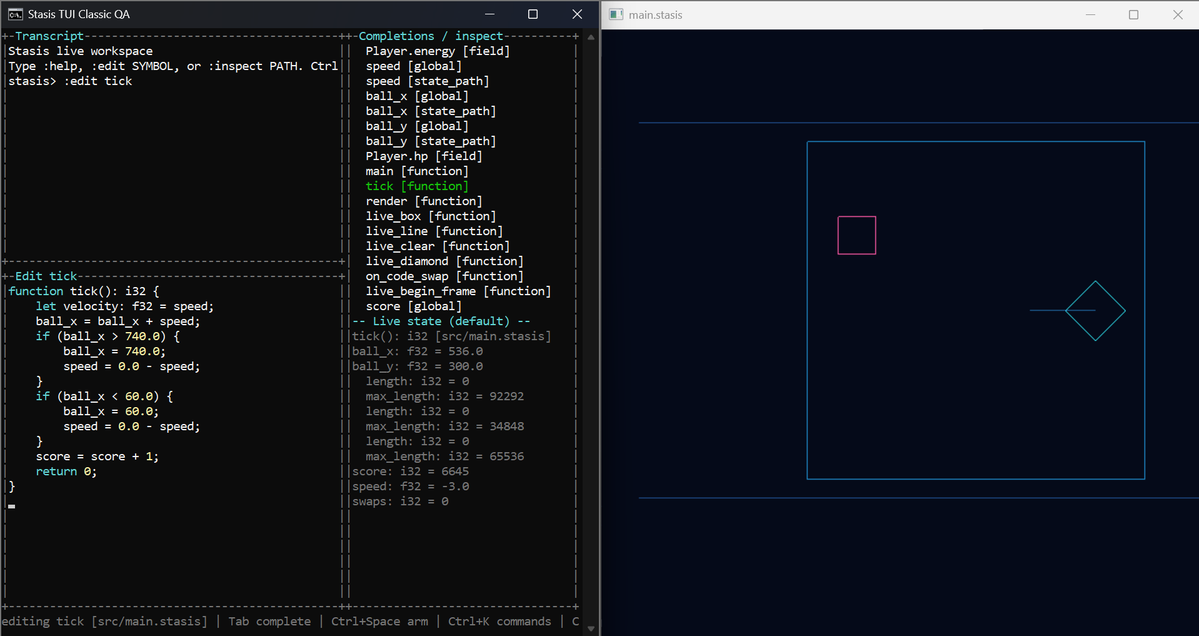The image size is (1199, 636).
Task: Click the ball_x = 60.0; code line
Action: click(x=112, y=411)
